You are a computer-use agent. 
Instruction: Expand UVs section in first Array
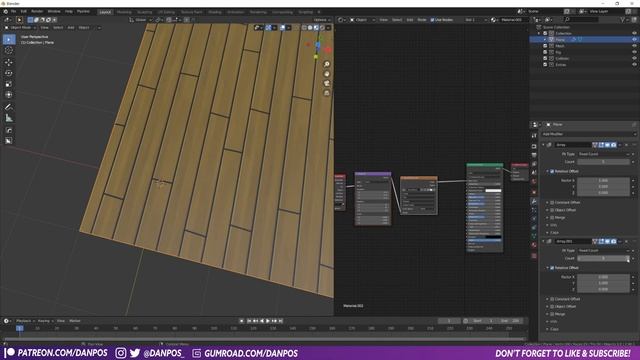pyautogui.click(x=553, y=225)
